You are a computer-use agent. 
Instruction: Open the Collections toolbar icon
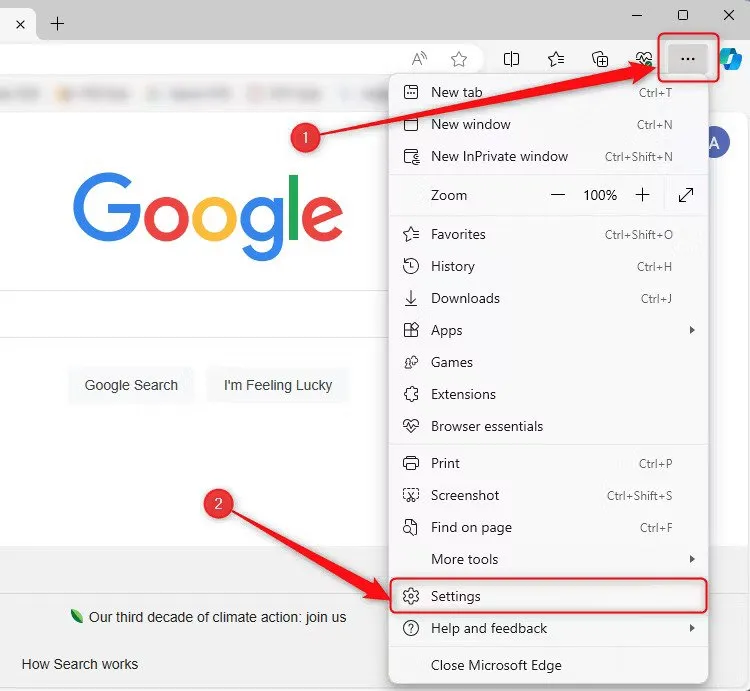pos(600,59)
